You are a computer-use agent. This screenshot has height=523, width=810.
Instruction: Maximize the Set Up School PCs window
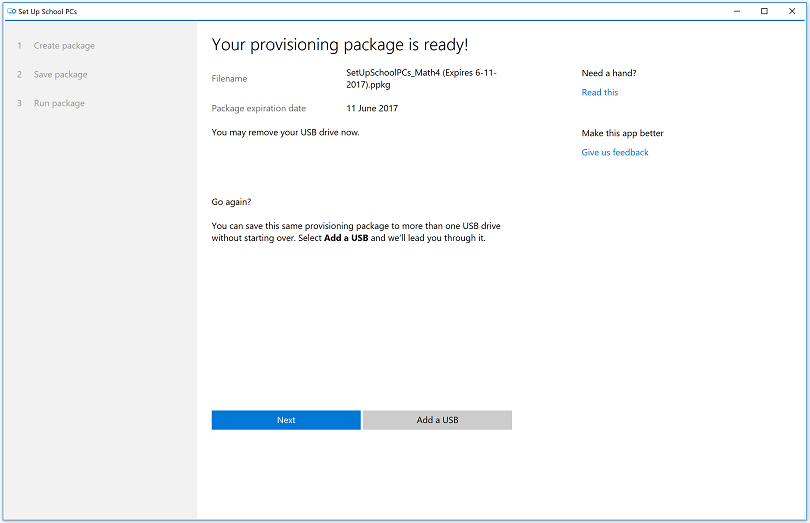pos(764,11)
